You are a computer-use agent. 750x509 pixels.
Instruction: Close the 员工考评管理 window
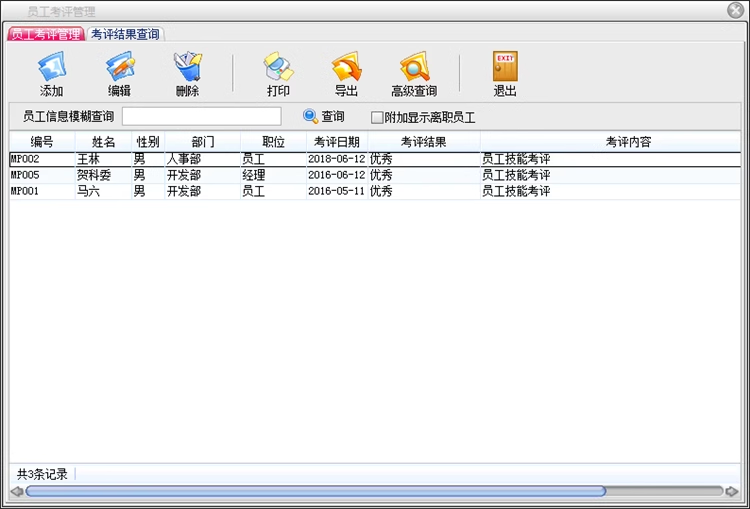735,10
